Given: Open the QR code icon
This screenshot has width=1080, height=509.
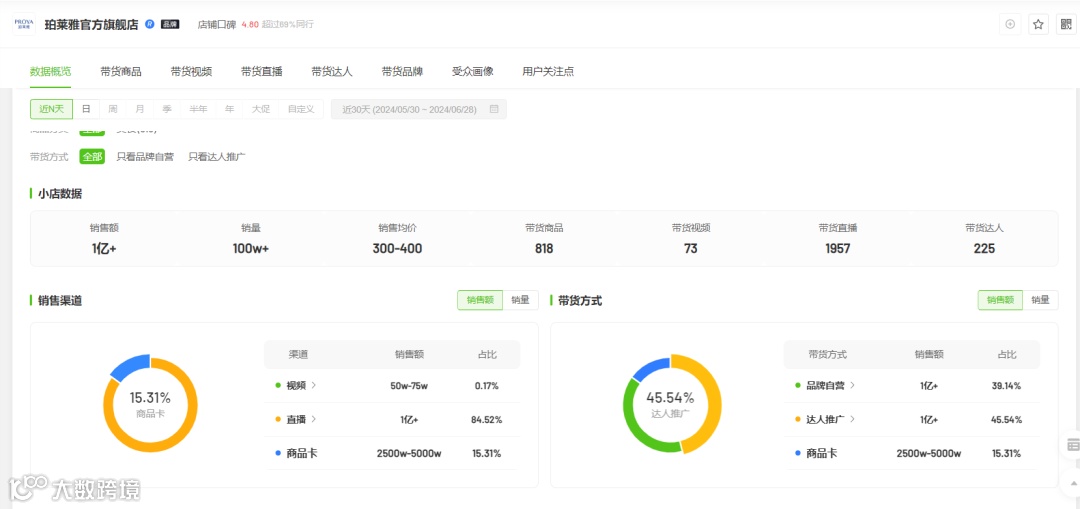Looking at the screenshot, I should pyautogui.click(x=1066, y=24).
